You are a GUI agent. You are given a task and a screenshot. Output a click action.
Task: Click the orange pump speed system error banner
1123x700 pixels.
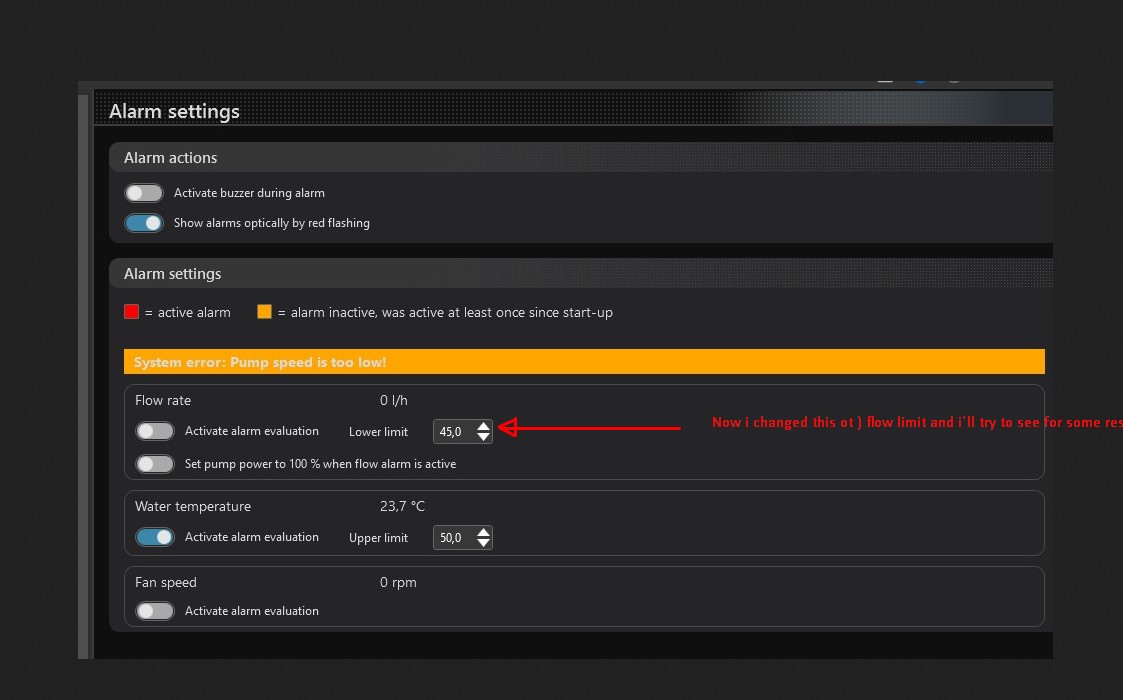point(583,362)
